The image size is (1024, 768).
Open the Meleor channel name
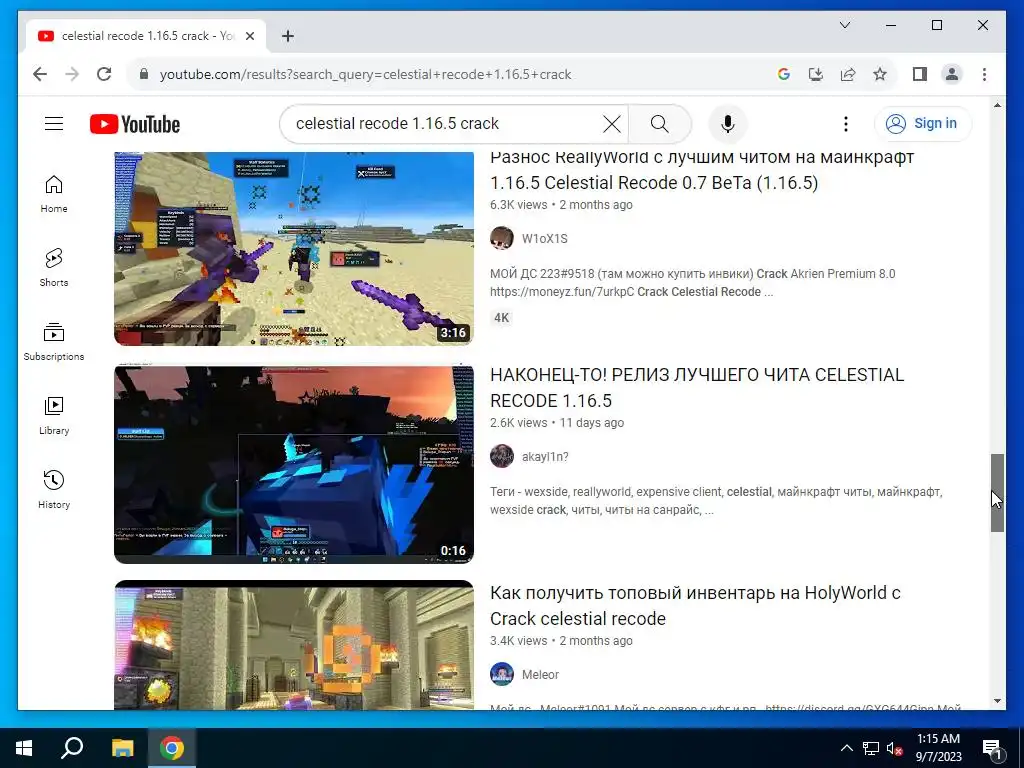540,675
